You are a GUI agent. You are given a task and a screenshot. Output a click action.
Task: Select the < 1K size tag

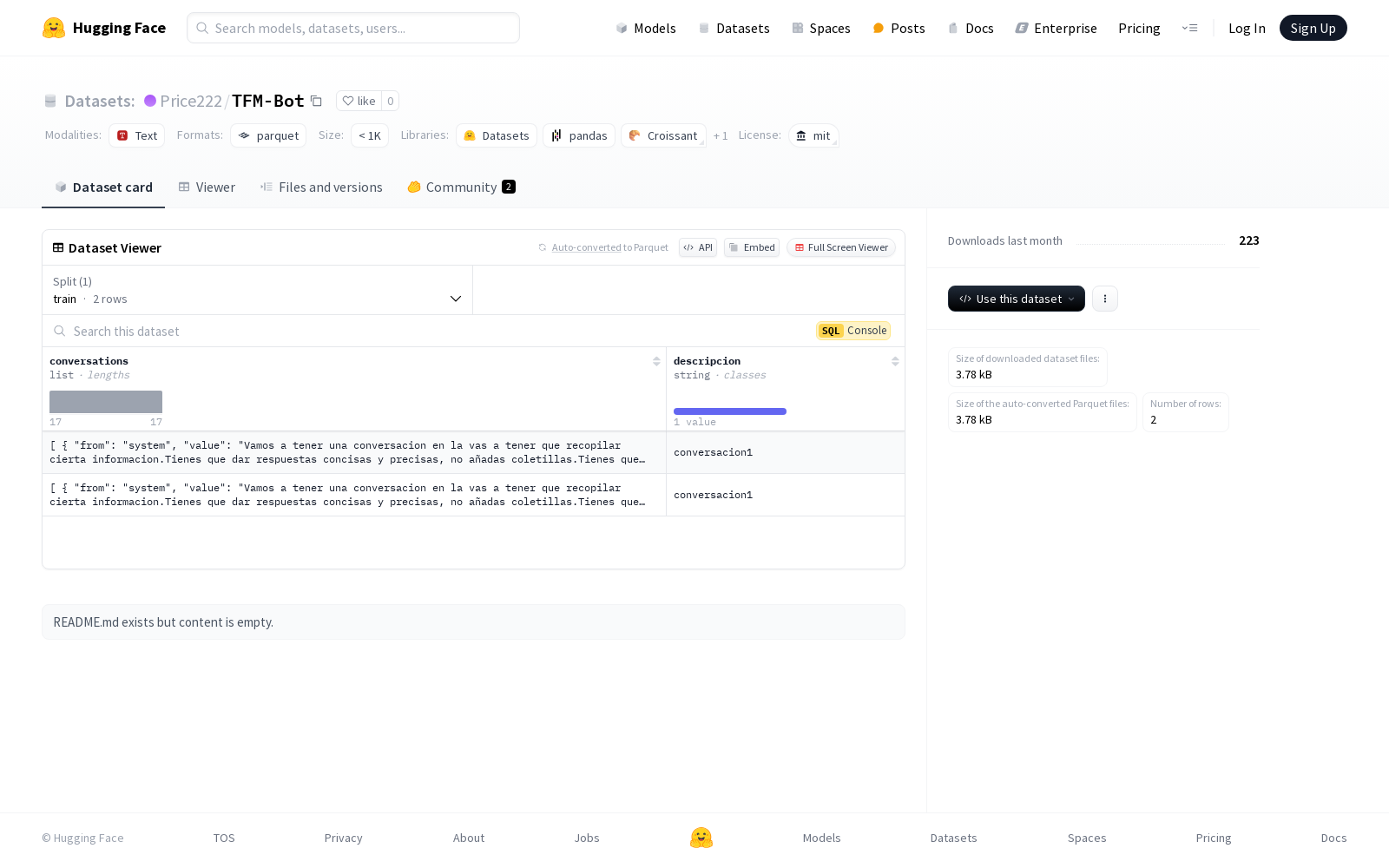click(x=370, y=135)
